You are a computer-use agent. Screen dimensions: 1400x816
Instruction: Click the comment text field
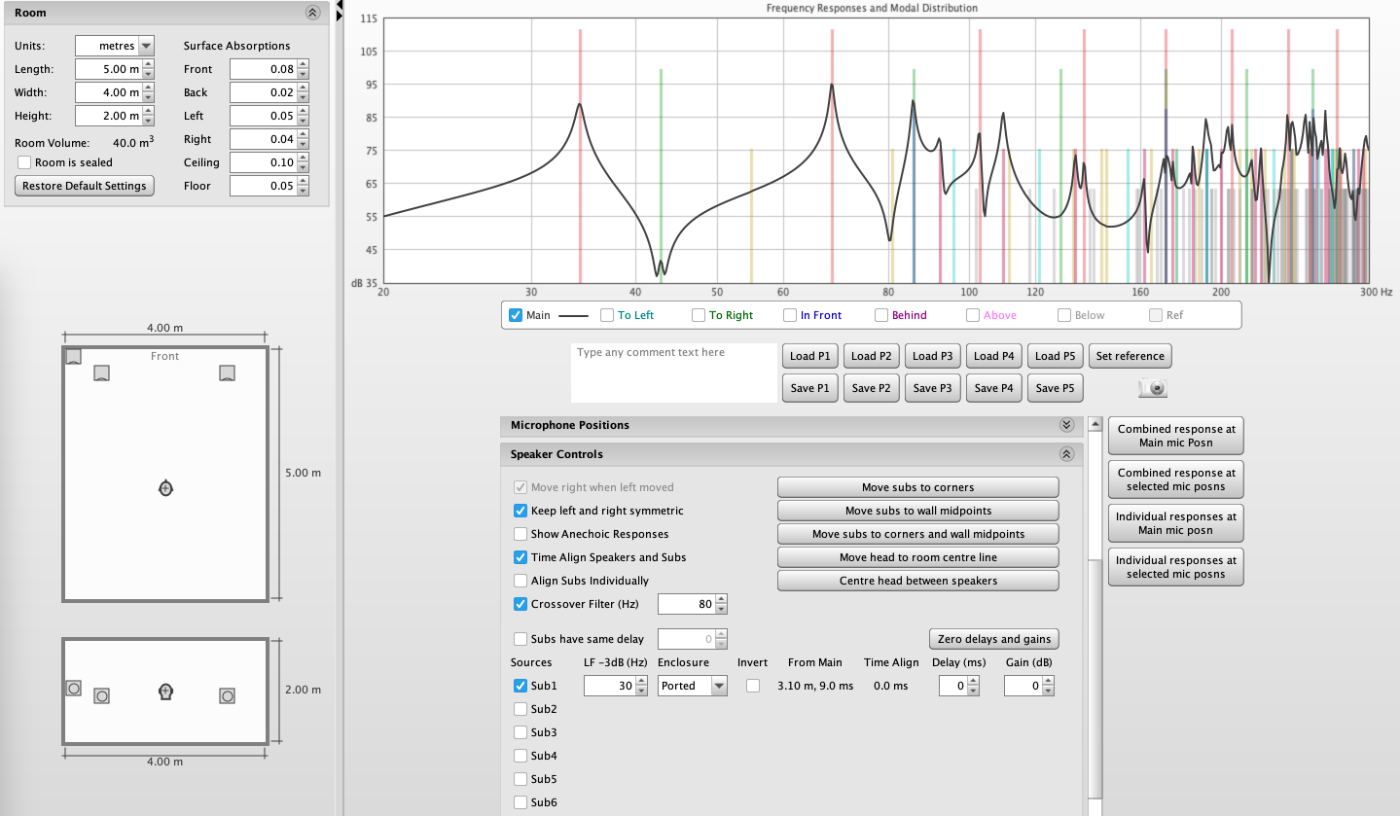tap(673, 373)
